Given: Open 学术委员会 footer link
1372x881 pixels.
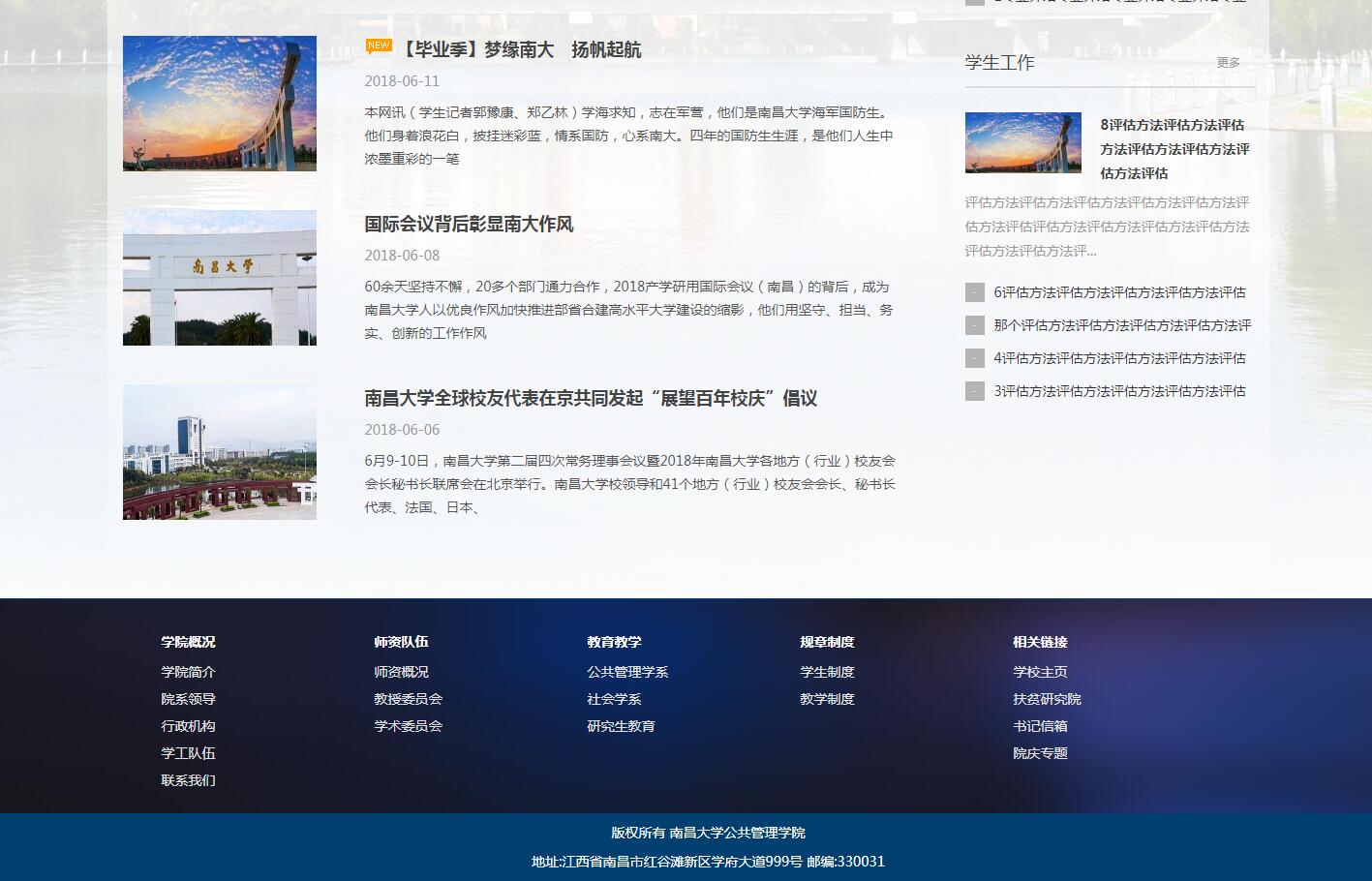Looking at the screenshot, I should [408, 726].
